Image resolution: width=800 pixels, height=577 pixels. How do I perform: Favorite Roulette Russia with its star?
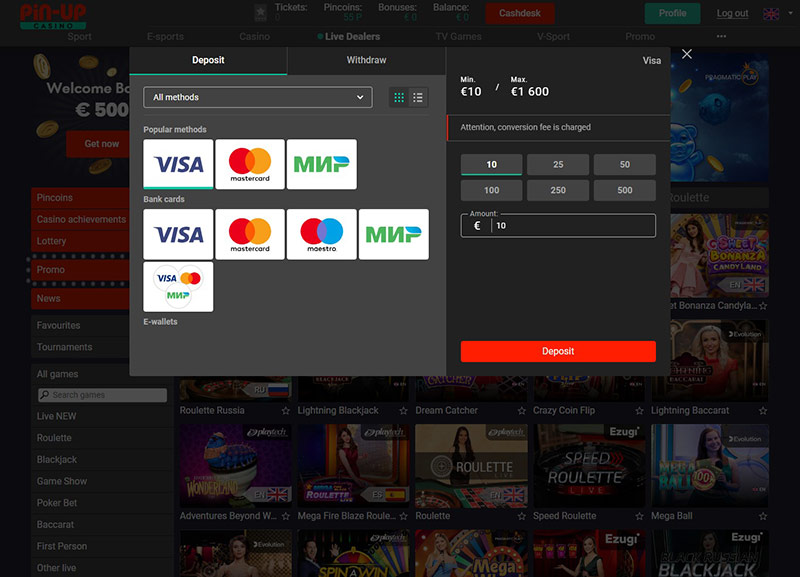pos(286,411)
